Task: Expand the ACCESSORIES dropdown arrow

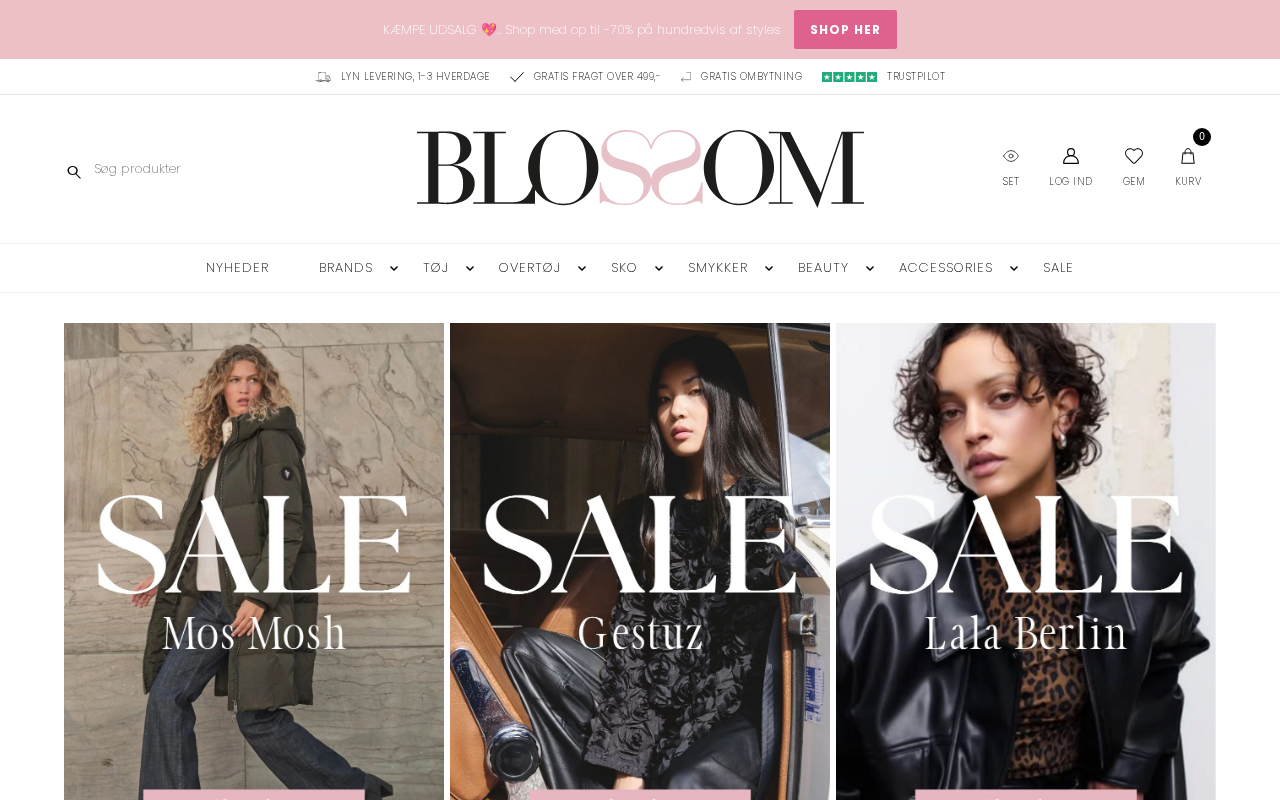Action: (x=1014, y=268)
